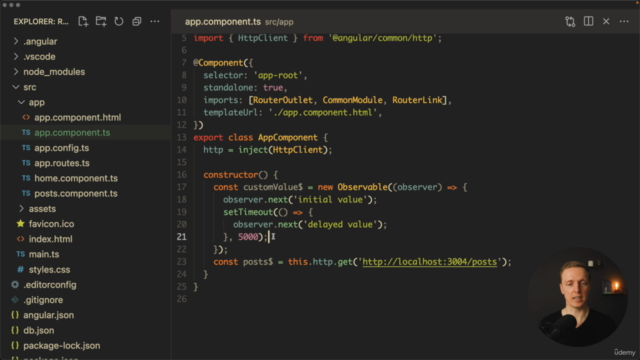The image size is (640, 360).
Task: Click the inject(HttpClient) call
Action: pyautogui.click(x=283, y=150)
